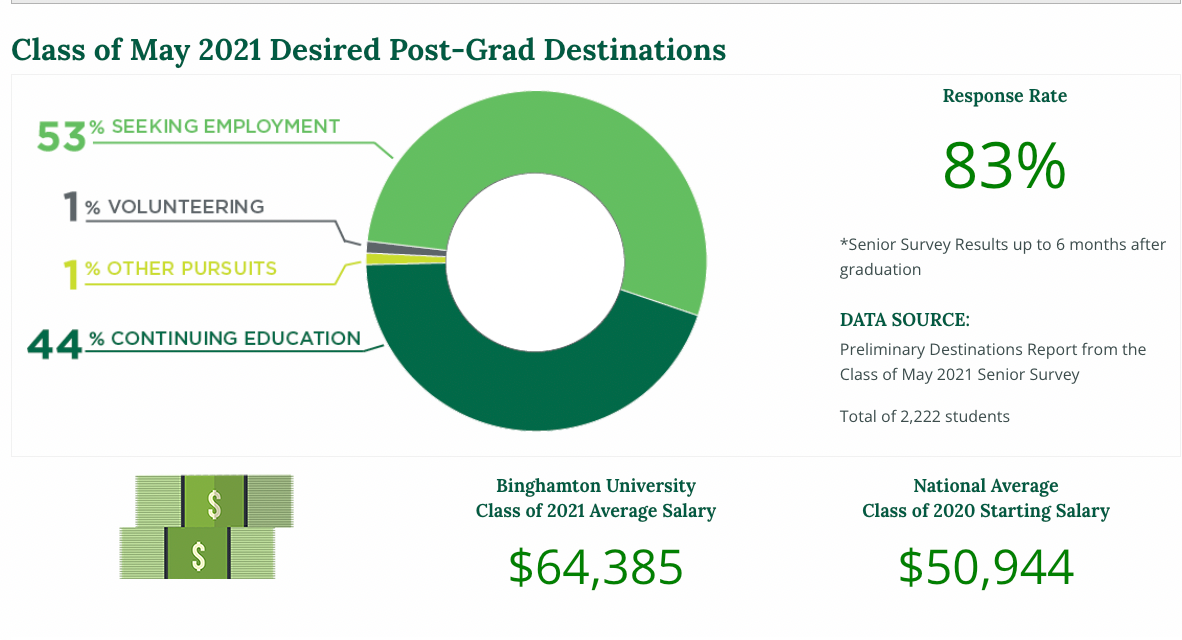Click the large number 53 percentage
1182x640 pixels.
[60, 137]
